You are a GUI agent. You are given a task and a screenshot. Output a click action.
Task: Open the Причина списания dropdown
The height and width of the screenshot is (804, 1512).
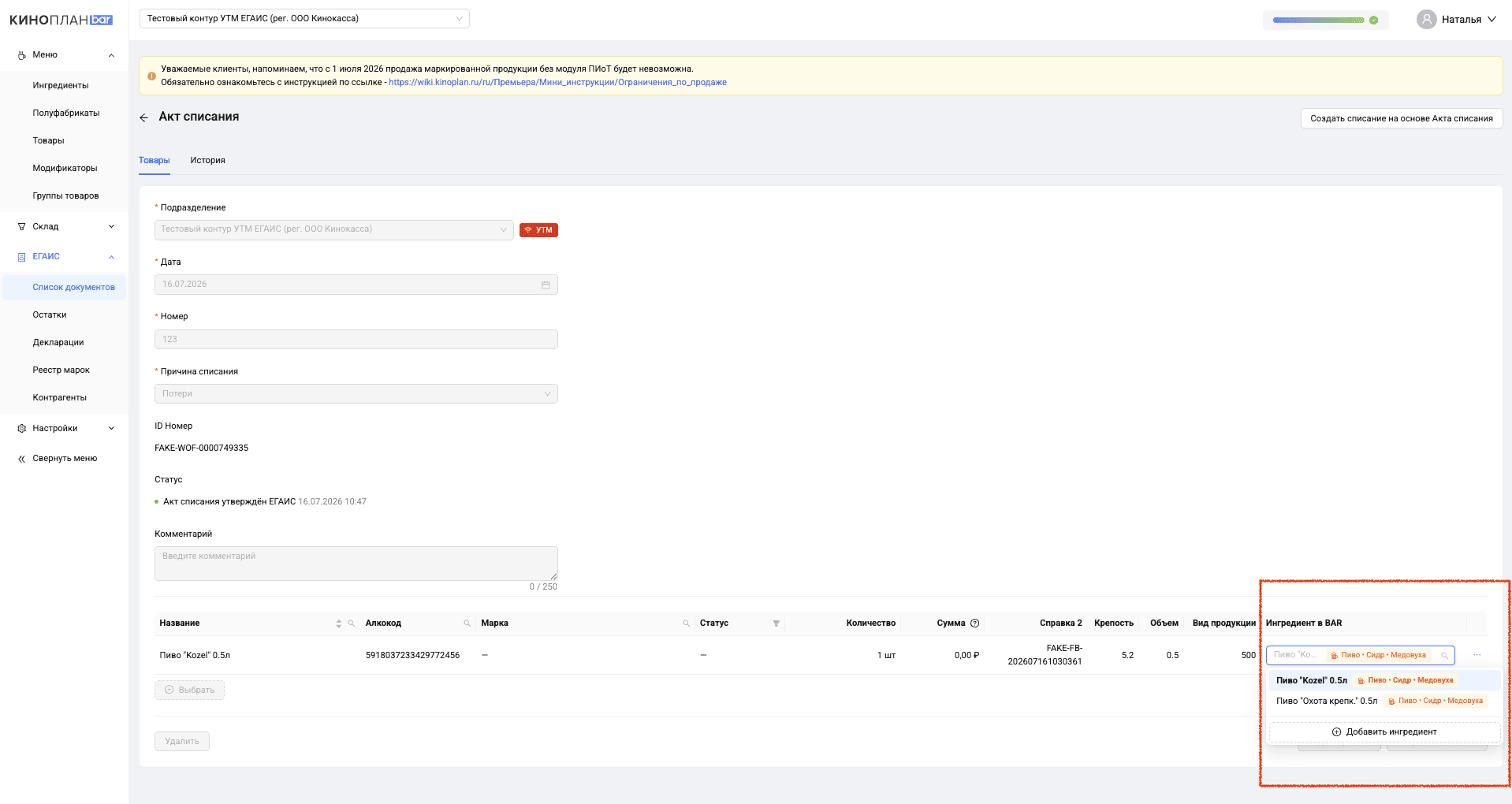pyautogui.click(x=356, y=393)
